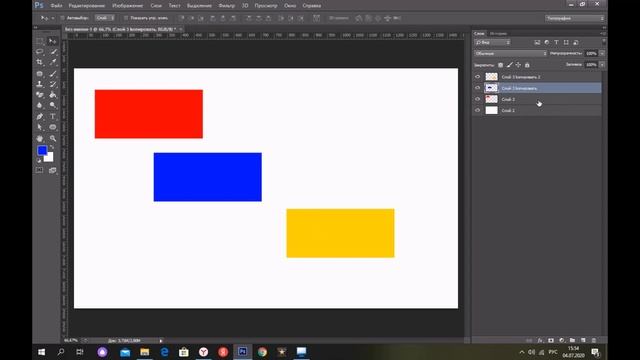Select the Brush tool
Image resolution: width=640 pixels, height=360 pixels.
click(x=53, y=74)
